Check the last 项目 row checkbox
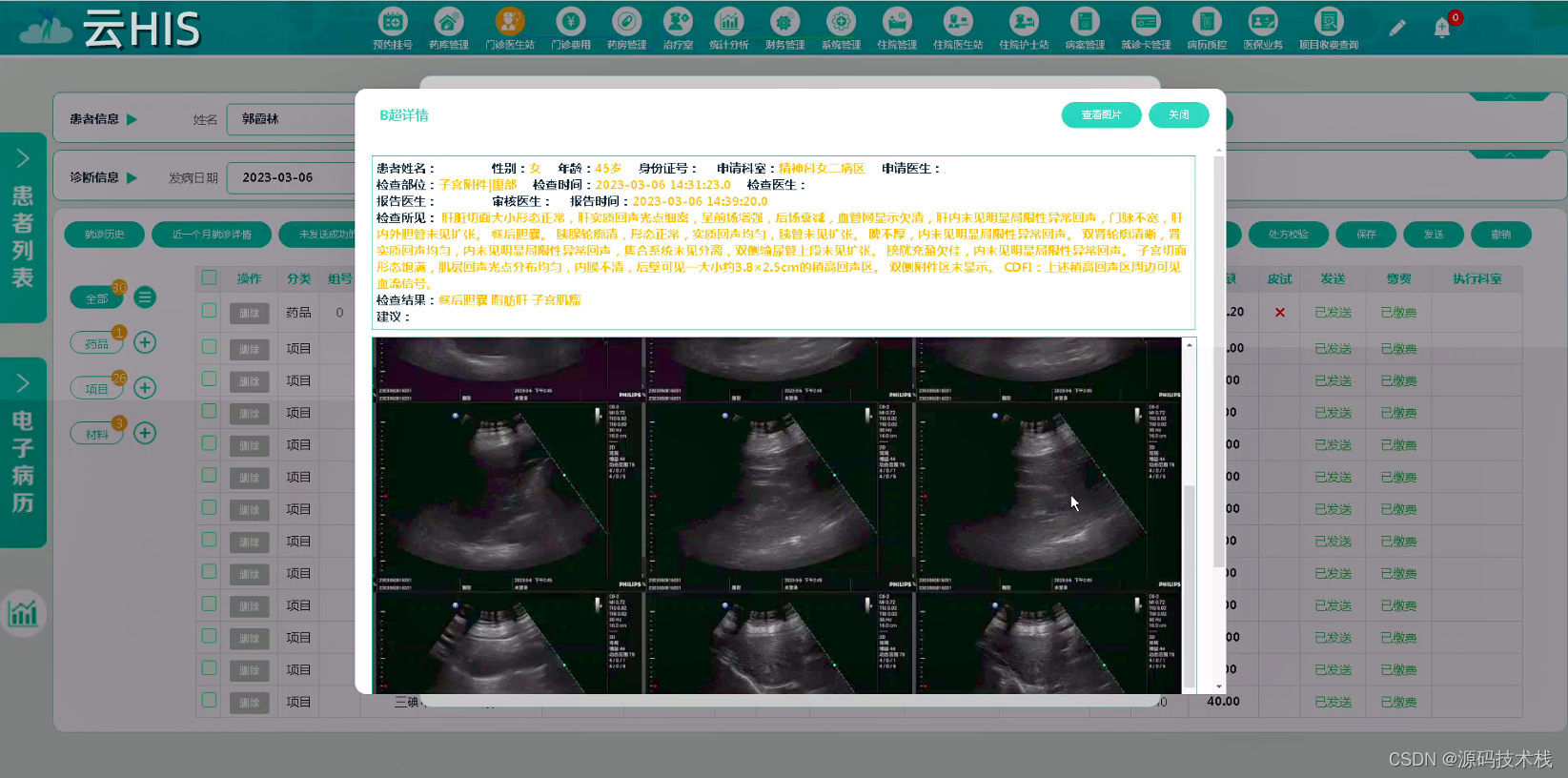The width and height of the screenshot is (1568, 778). (209, 700)
